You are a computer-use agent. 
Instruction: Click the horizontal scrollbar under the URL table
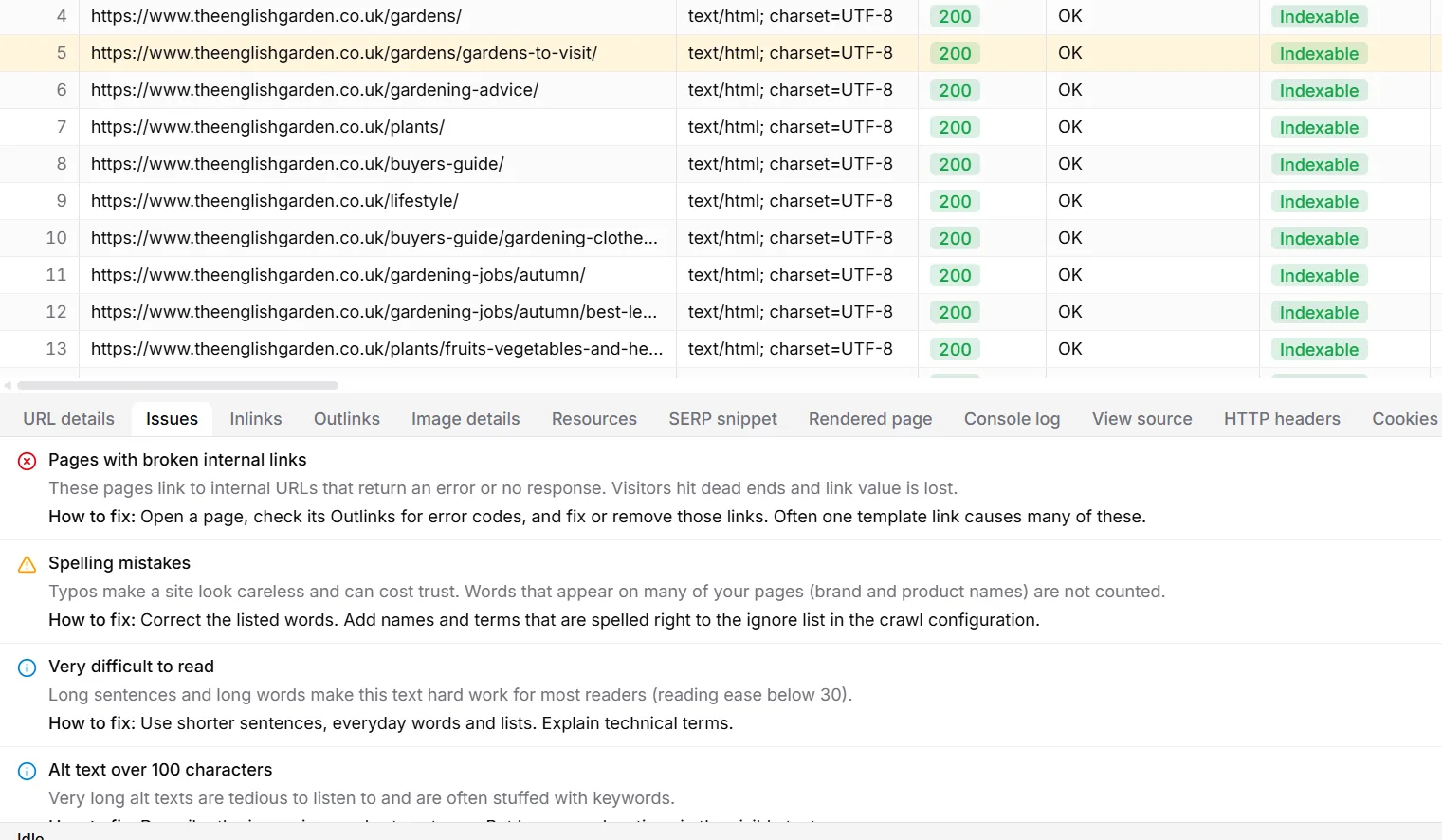click(x=177, y=385)
